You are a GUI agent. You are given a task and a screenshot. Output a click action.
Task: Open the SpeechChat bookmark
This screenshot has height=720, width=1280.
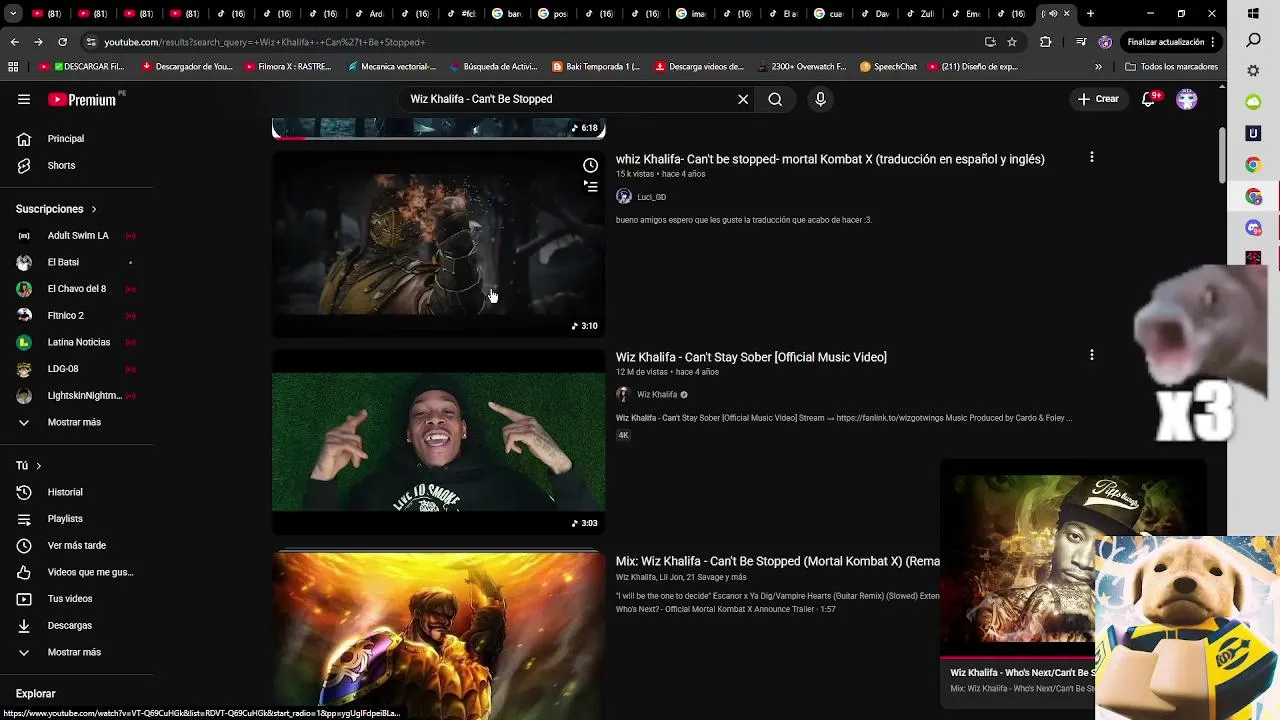[x=888, y=67]
